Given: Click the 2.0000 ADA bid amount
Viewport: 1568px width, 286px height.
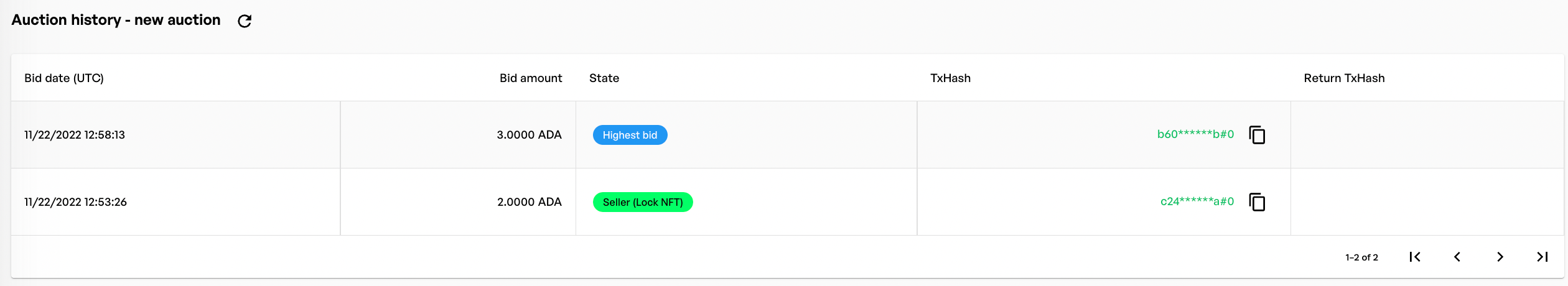Looking at the screenshot, I should [529, 202].
